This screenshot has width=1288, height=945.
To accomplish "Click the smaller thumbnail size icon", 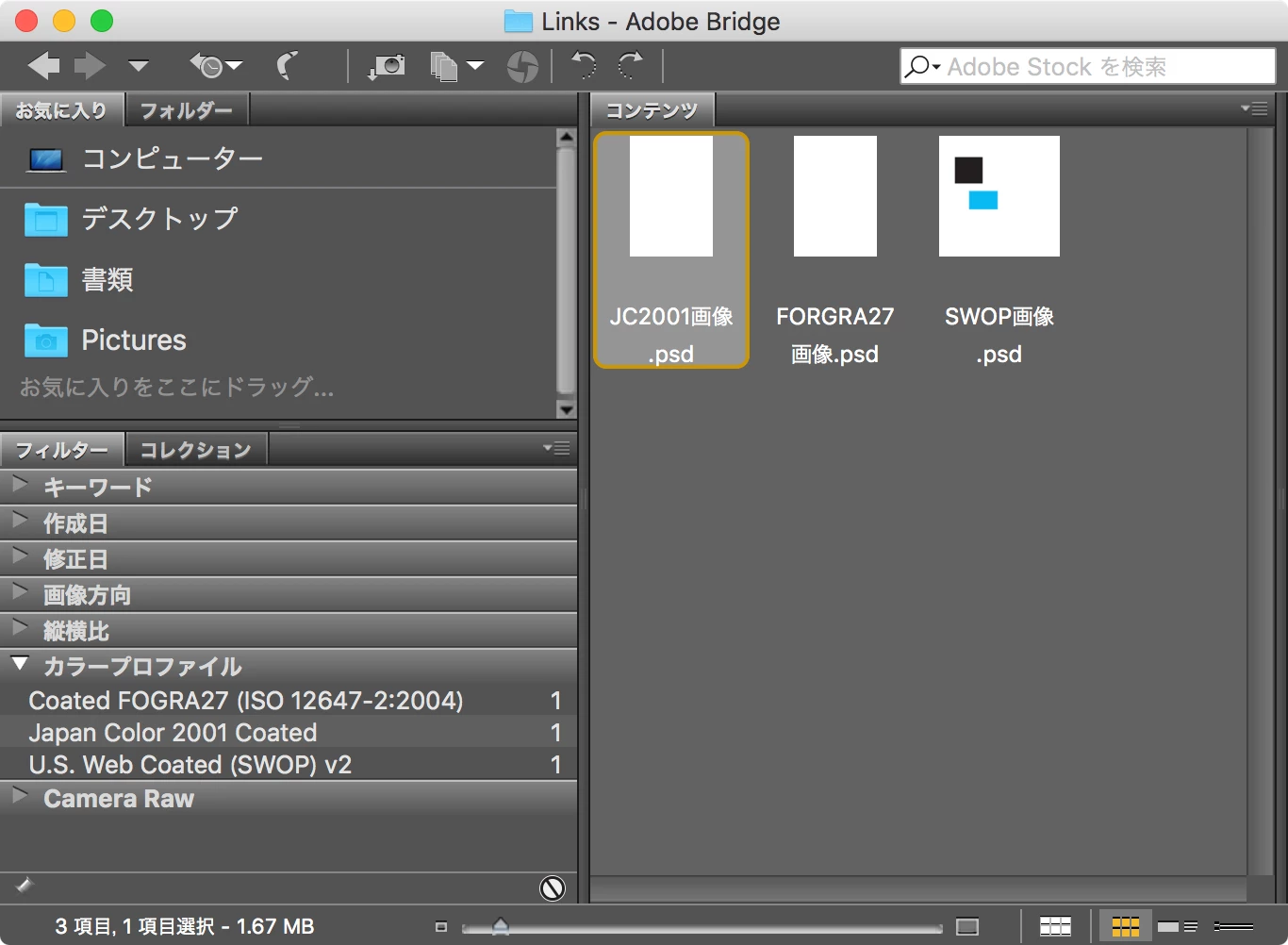I will pos(440,927).
